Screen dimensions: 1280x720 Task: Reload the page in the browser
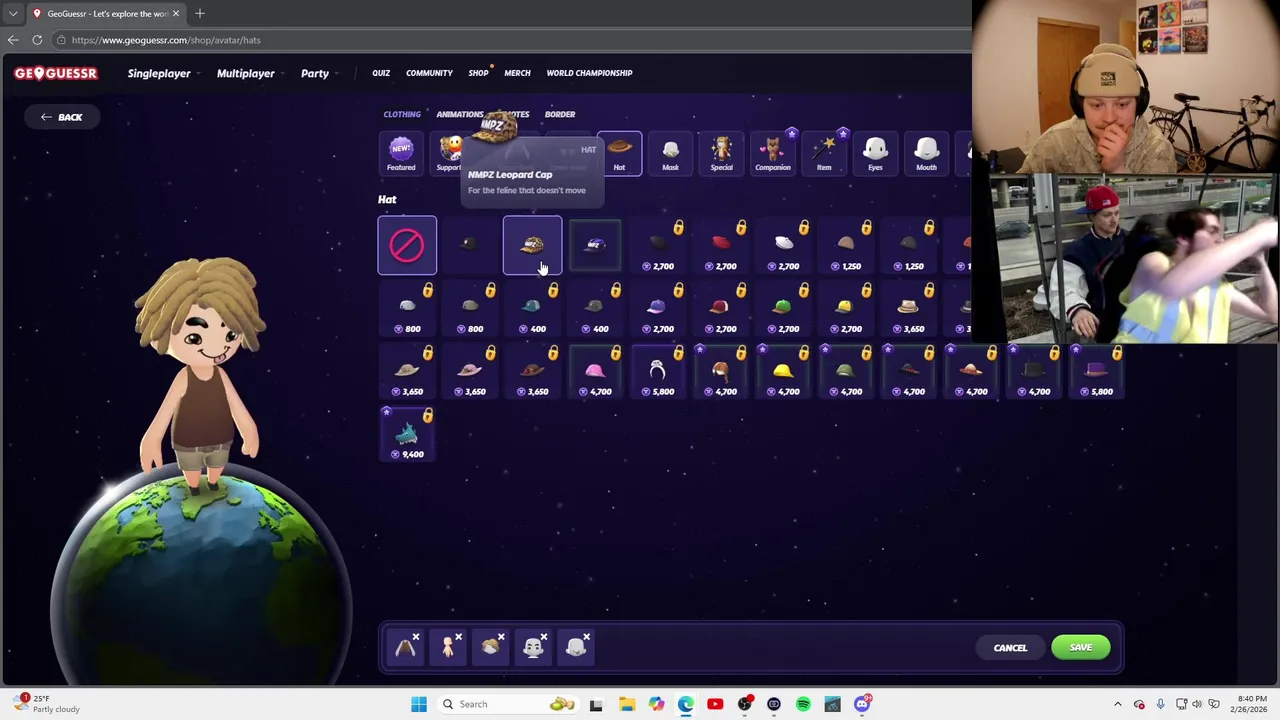(37, 40)
